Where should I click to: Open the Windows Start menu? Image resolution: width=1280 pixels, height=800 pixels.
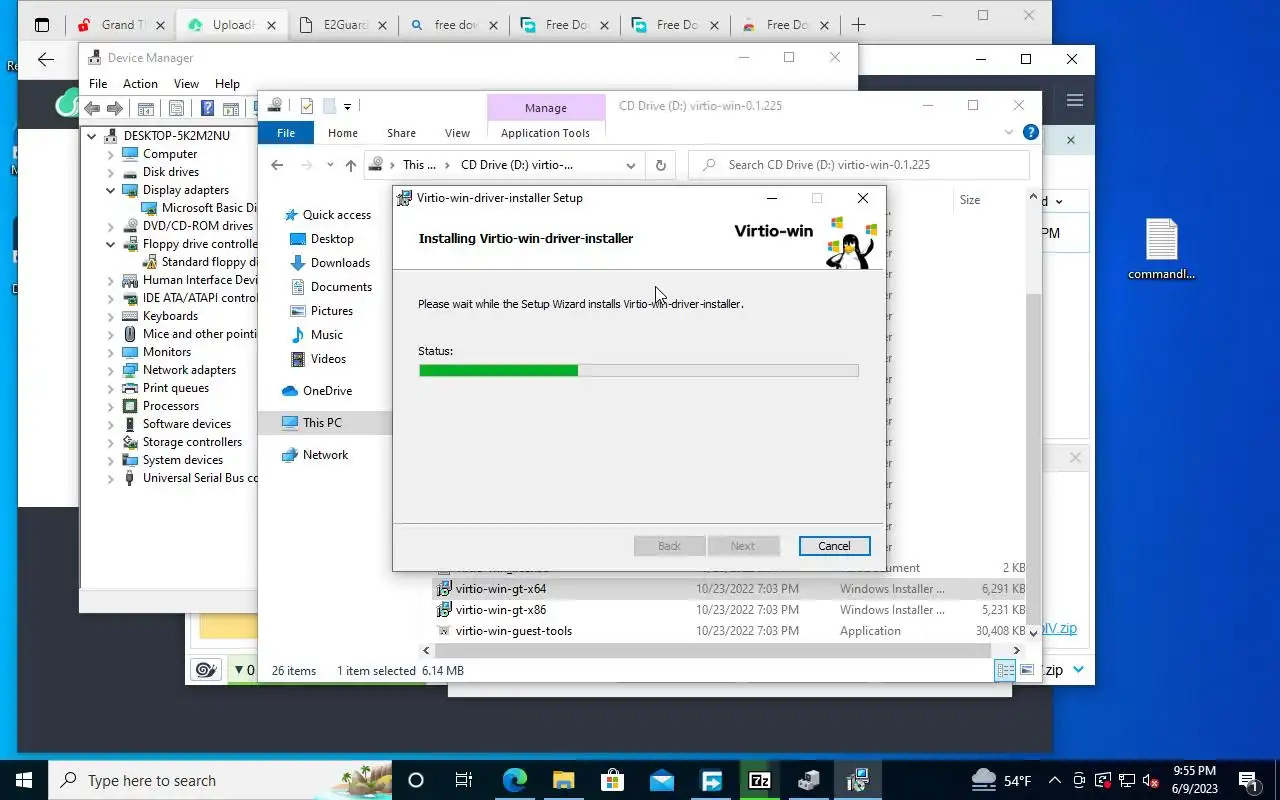(x=23, y=780)
